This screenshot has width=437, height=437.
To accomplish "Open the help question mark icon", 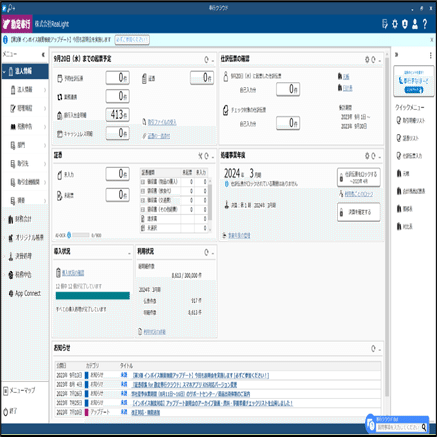I will pos(425,24).
